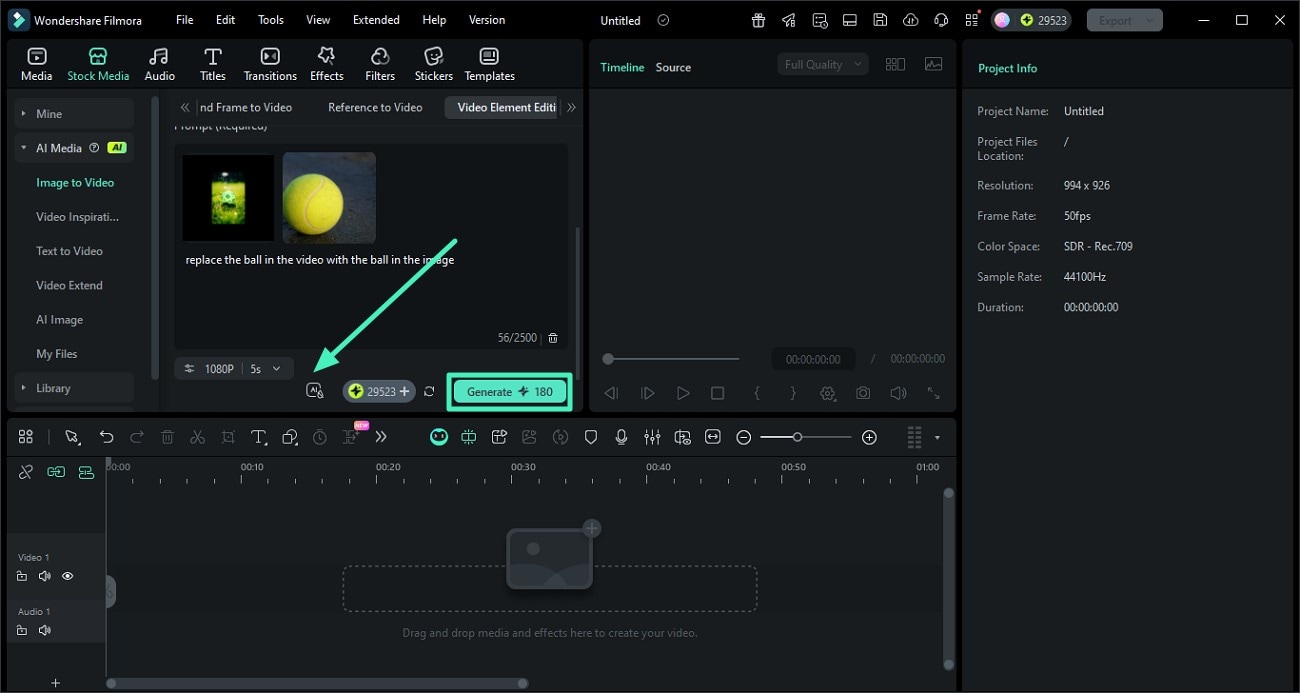The image size is (1300, 693).
Task: Click the Generate 180 button
Action: pyautogui.click(x=509, y=391)
